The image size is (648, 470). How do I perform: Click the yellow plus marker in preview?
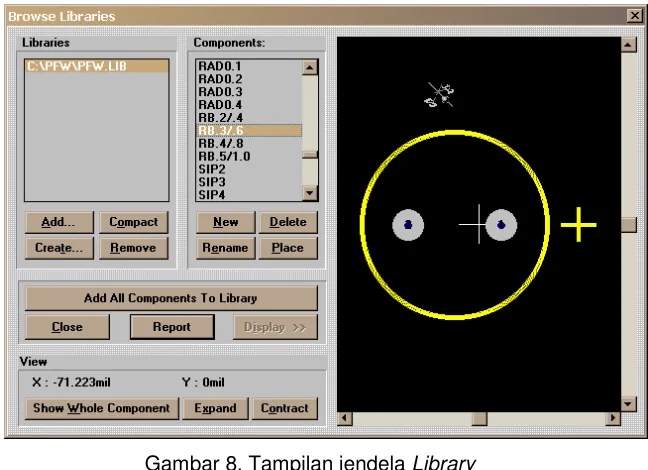tap(579, 224)
